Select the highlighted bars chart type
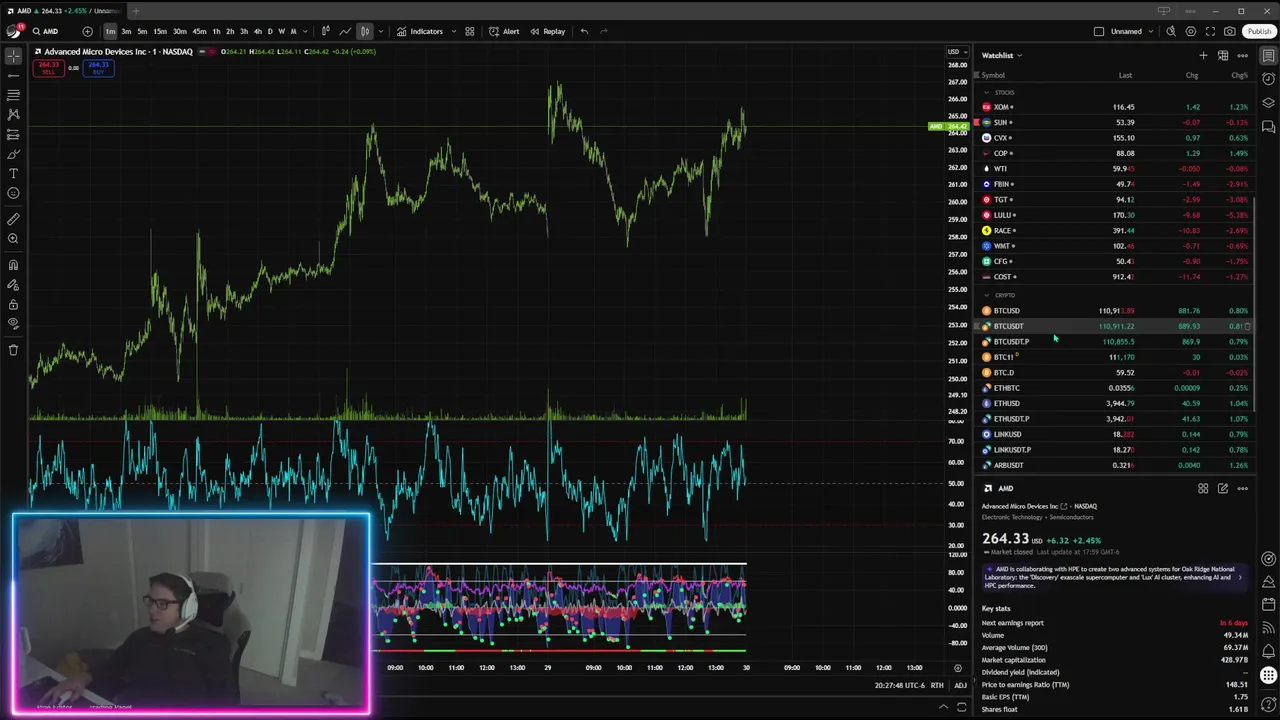The height and width of the screenshot is (720, 1280). click(x=365, y=31)
